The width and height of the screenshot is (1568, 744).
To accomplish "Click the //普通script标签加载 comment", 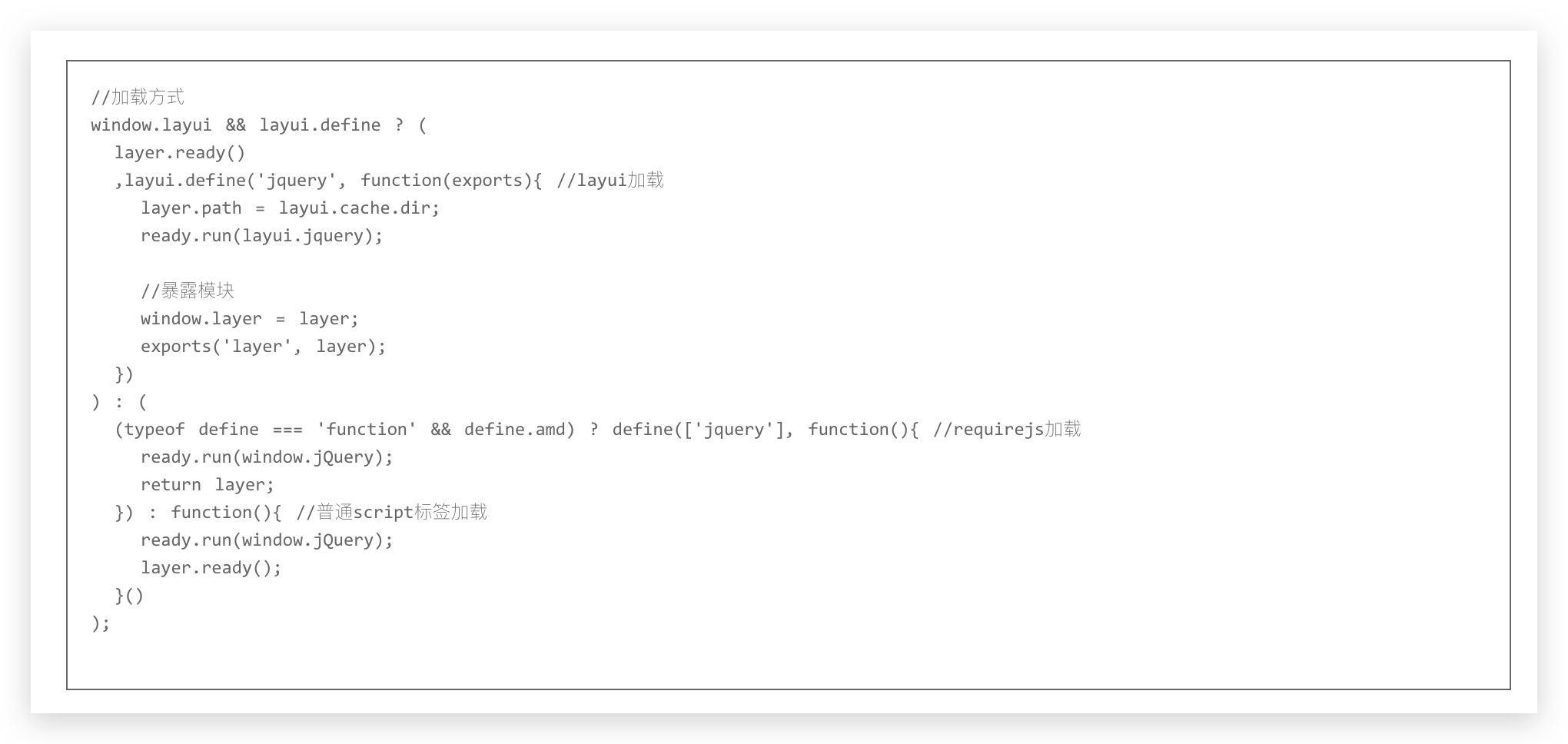I will pyautogui.click(x=391, y=513).
